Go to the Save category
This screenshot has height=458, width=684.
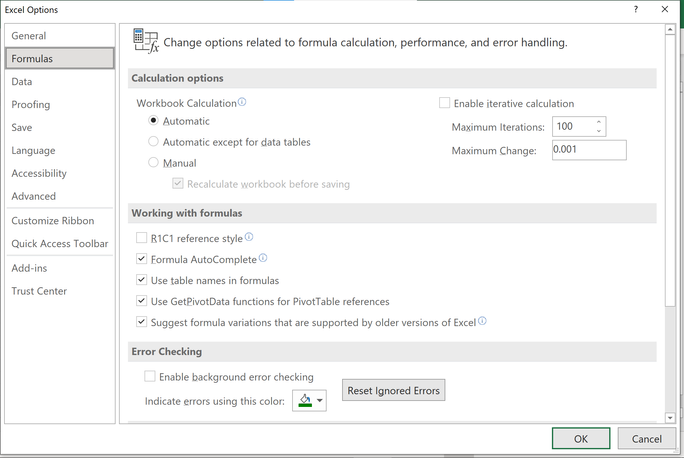point(60,127)
